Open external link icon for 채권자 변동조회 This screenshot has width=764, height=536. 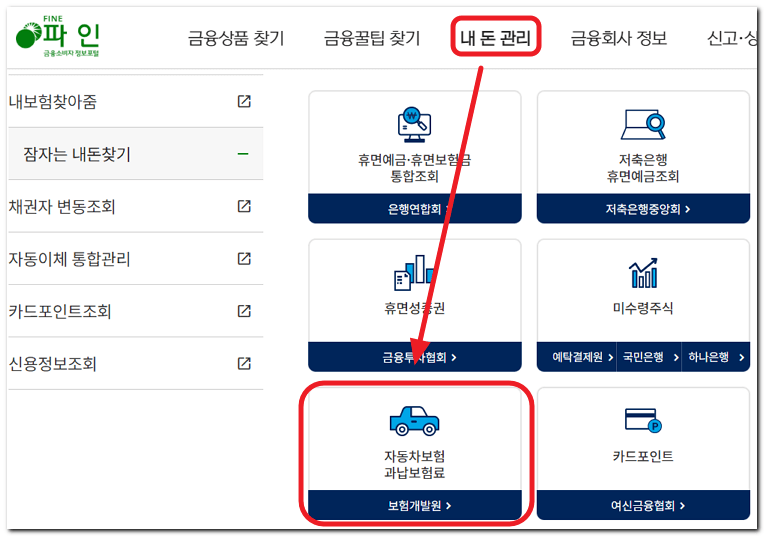pos(244,206)
